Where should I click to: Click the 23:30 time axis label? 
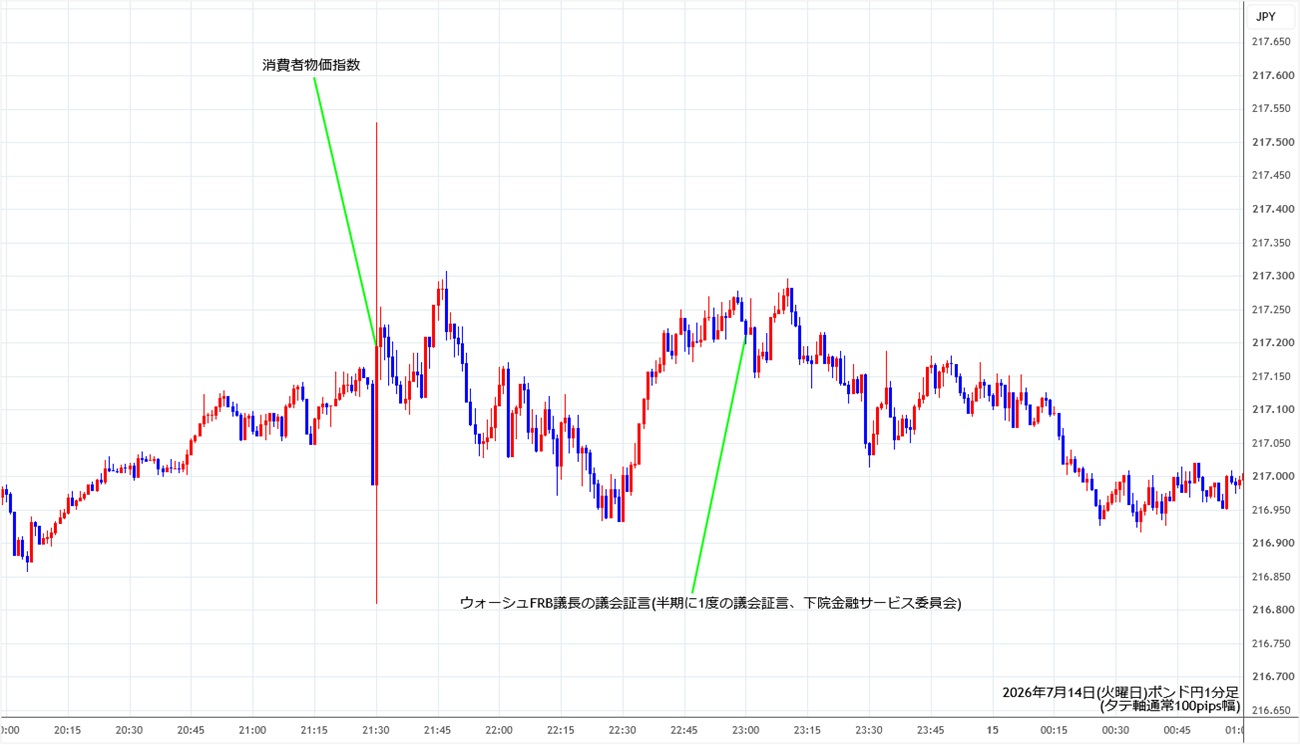tap(868, 730)
